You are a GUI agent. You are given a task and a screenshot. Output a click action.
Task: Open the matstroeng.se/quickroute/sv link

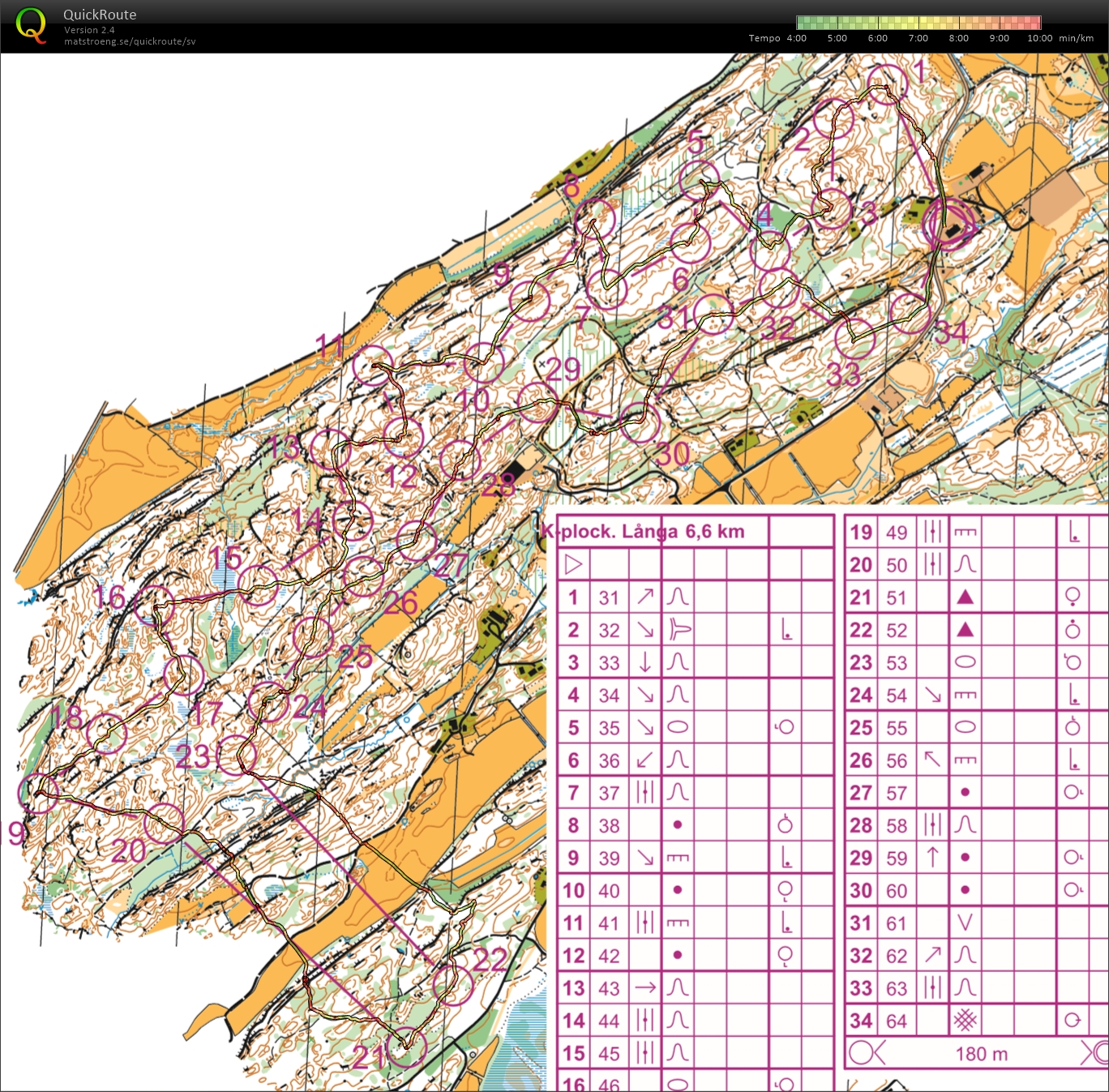(130, 41)
